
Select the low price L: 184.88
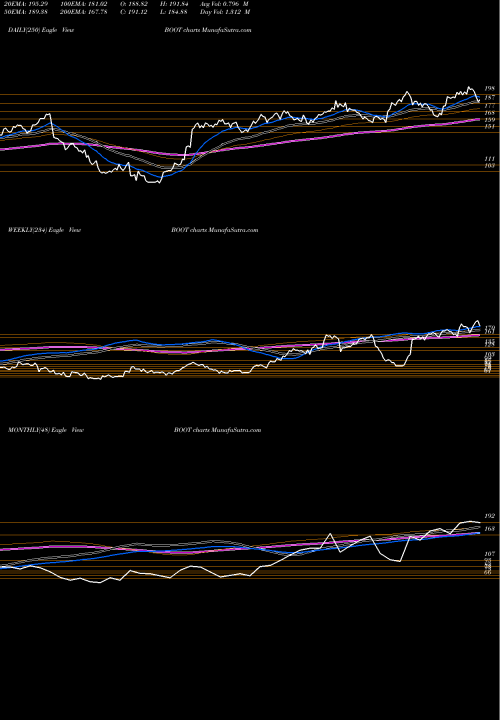pos(175,12)
